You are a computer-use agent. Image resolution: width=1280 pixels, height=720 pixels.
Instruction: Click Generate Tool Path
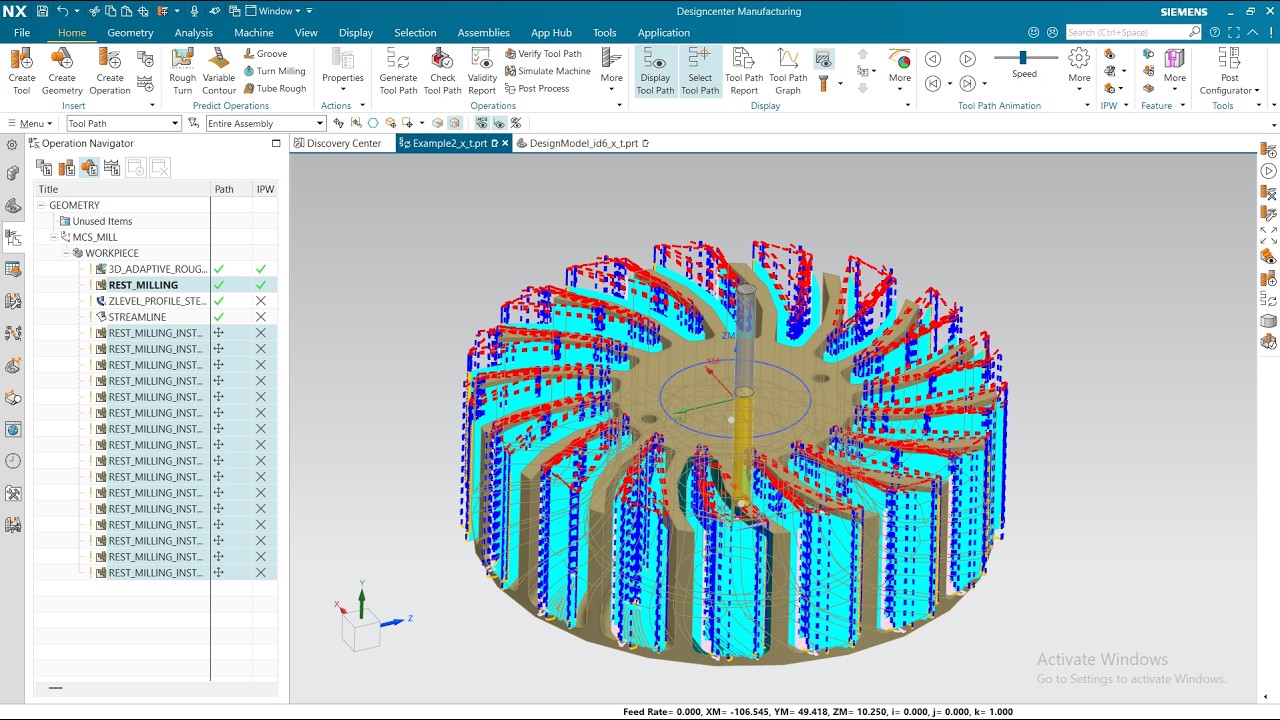(398, 71)
